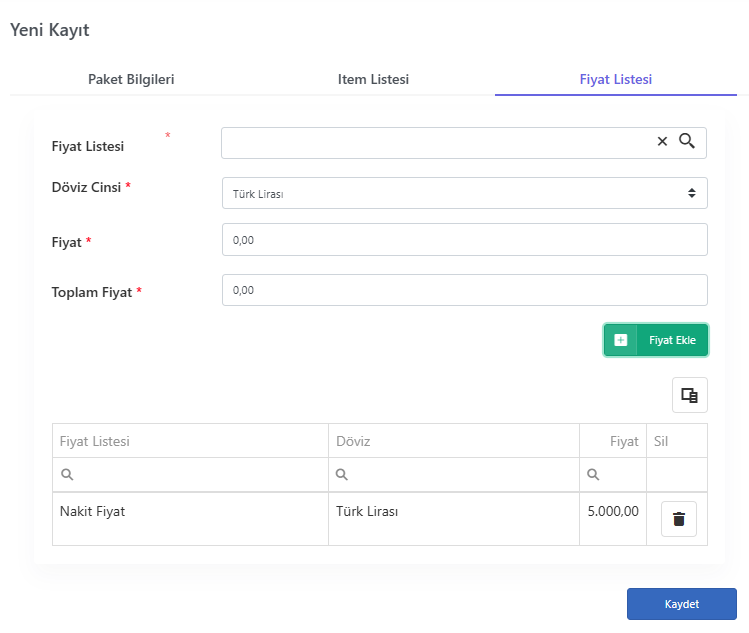Click the plus icon on the Fiyat Ekle button
The height and width of the screenshot is (633, 749).
(621, 340)
